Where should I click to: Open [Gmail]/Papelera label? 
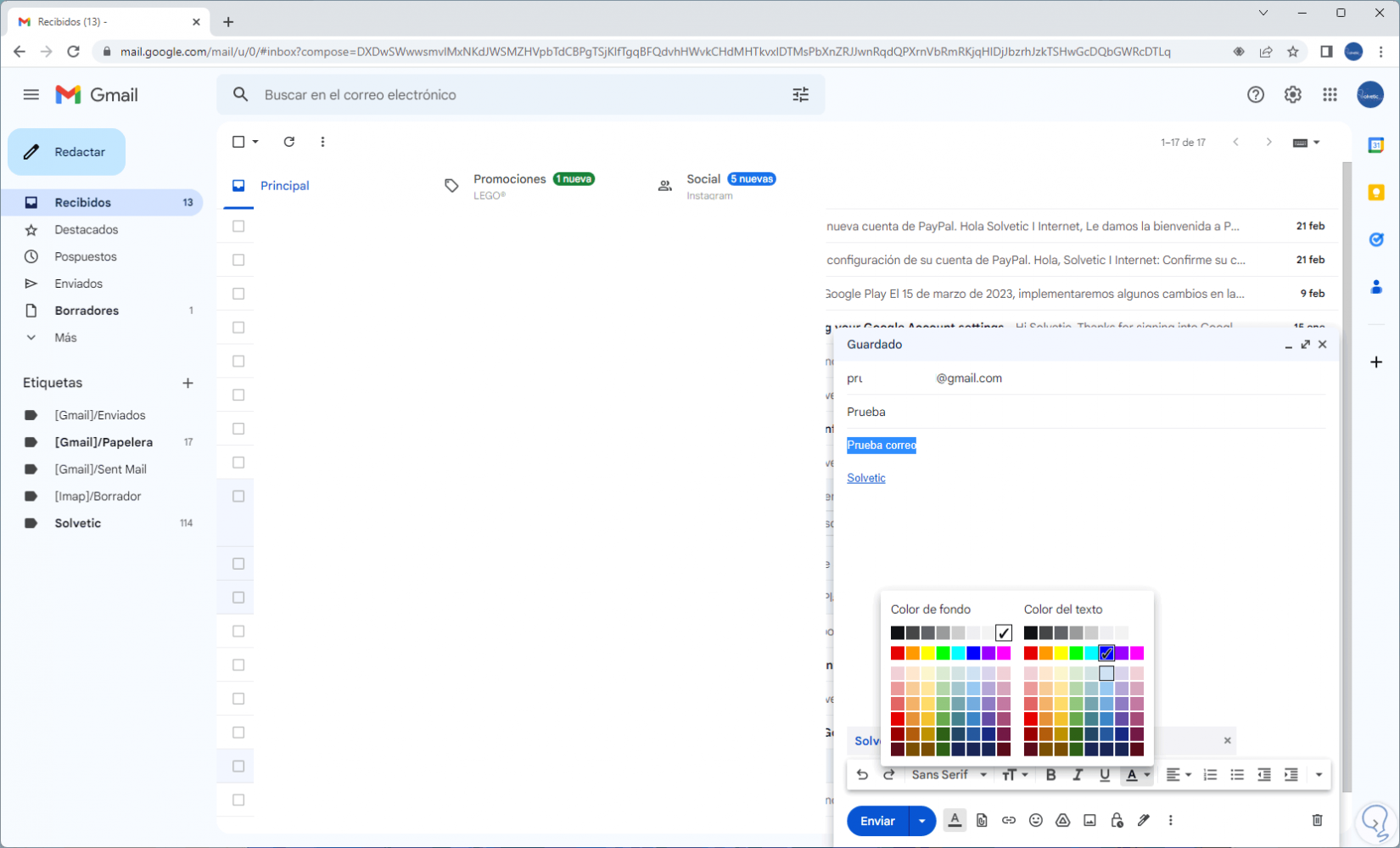(x=102, y=441)
